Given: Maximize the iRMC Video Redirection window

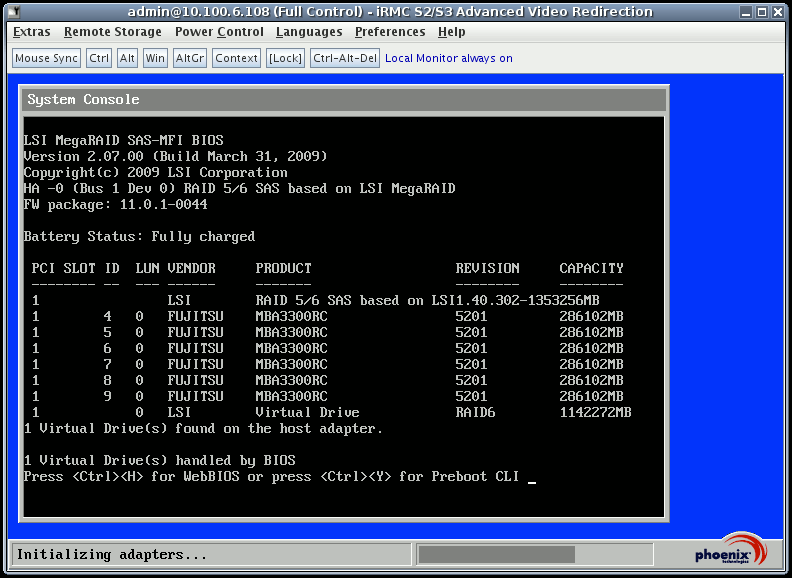Looking at the screenshot, I should coord(762,11).
